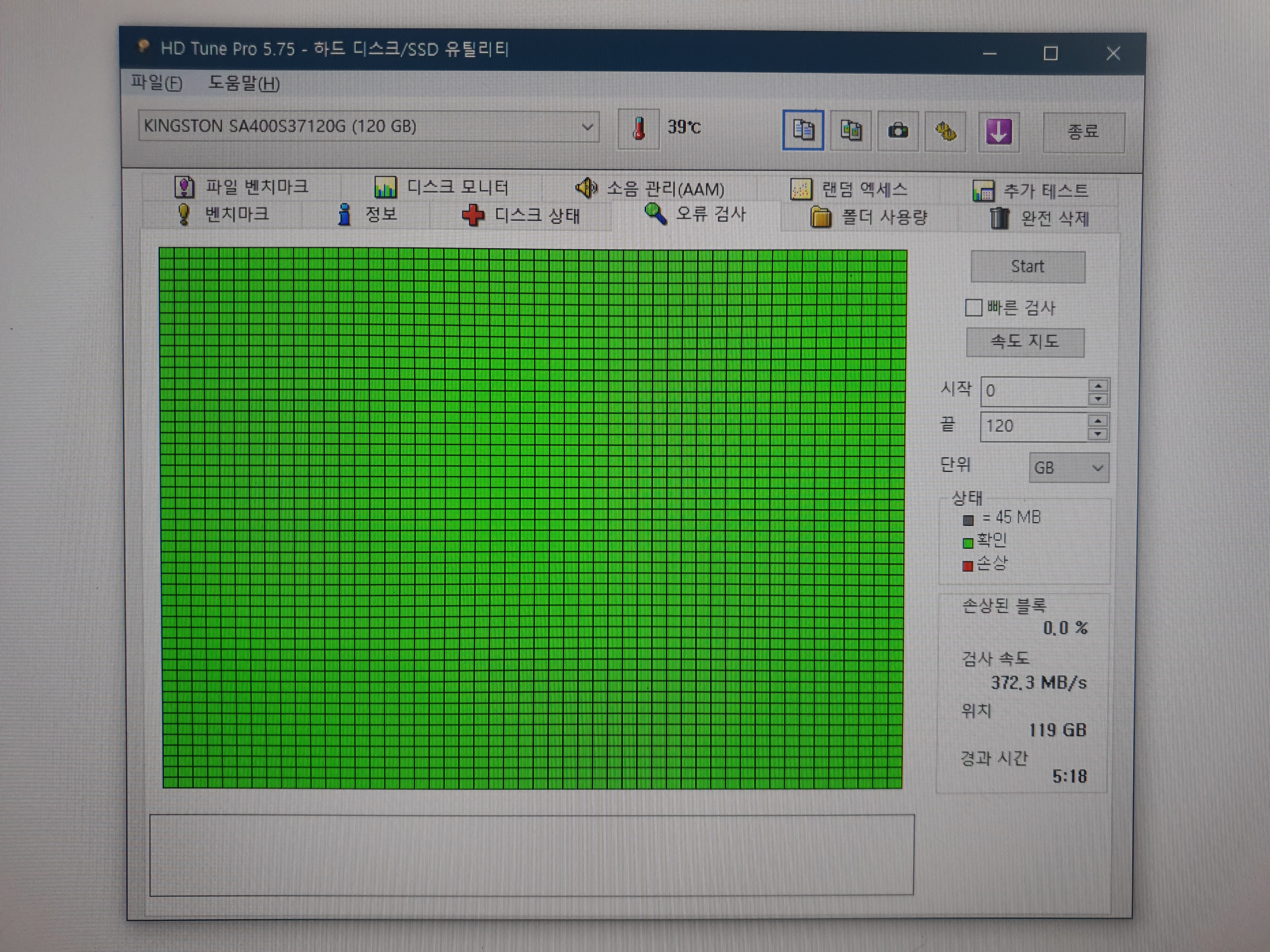This screenshot has height=952, width=1270.
Task: Click the 시작 value input field
Action: [1034, 391]
